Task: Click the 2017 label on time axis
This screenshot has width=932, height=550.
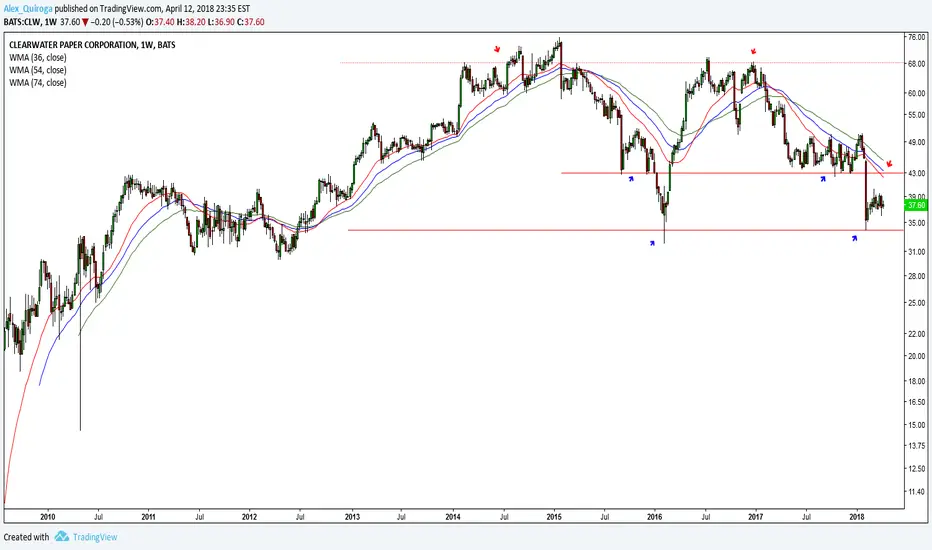Action: point(755,517)
